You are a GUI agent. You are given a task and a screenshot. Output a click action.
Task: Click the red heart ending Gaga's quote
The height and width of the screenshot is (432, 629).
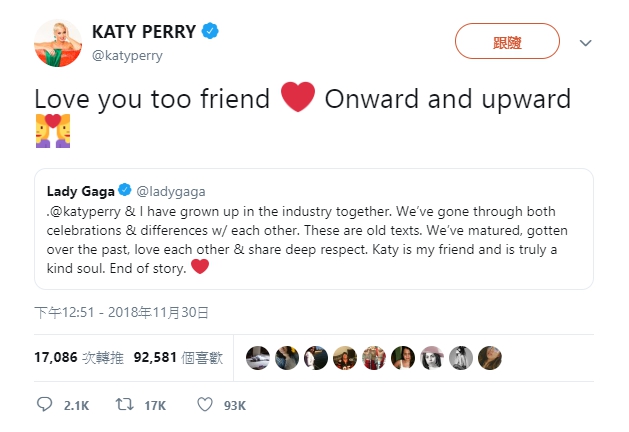[199, 266]
